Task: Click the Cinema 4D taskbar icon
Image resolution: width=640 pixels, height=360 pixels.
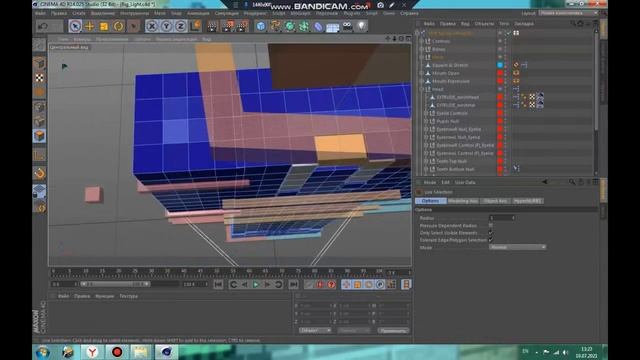Action: click(166, 352)
